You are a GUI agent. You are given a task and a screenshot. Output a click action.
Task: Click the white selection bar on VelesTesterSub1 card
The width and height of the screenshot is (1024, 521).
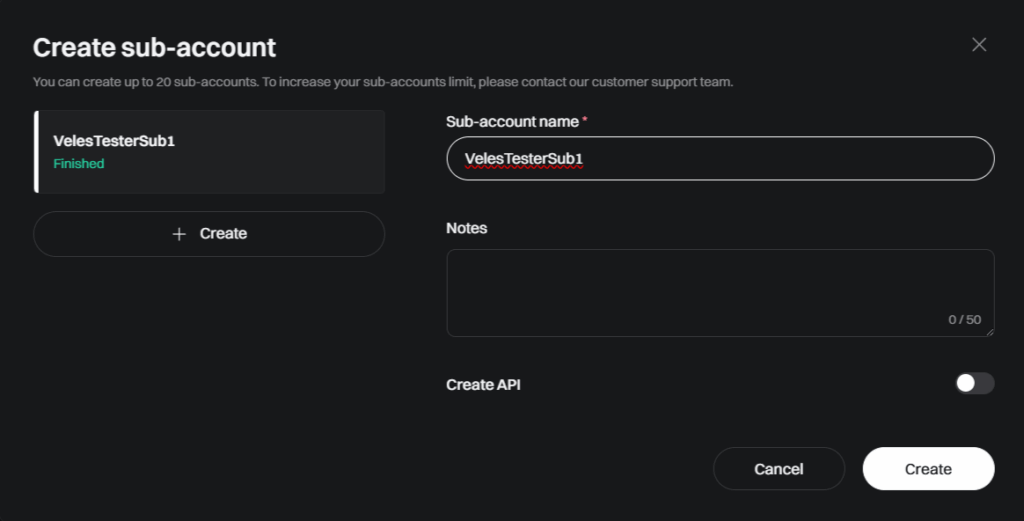coord(36,151)
